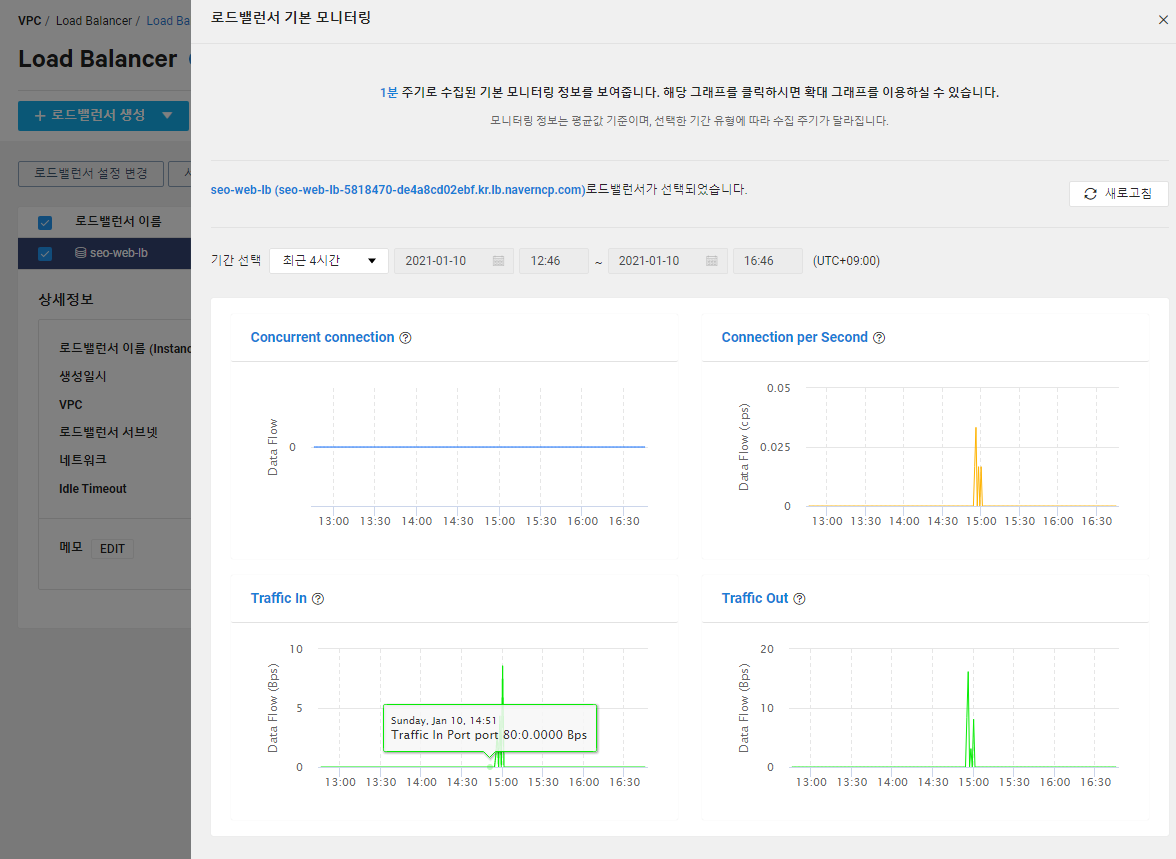This screenshot has width=1176, height=859.
Task: Expand the 로드밸런서 생성 dropdown arrow
Action: coord(167,116)
